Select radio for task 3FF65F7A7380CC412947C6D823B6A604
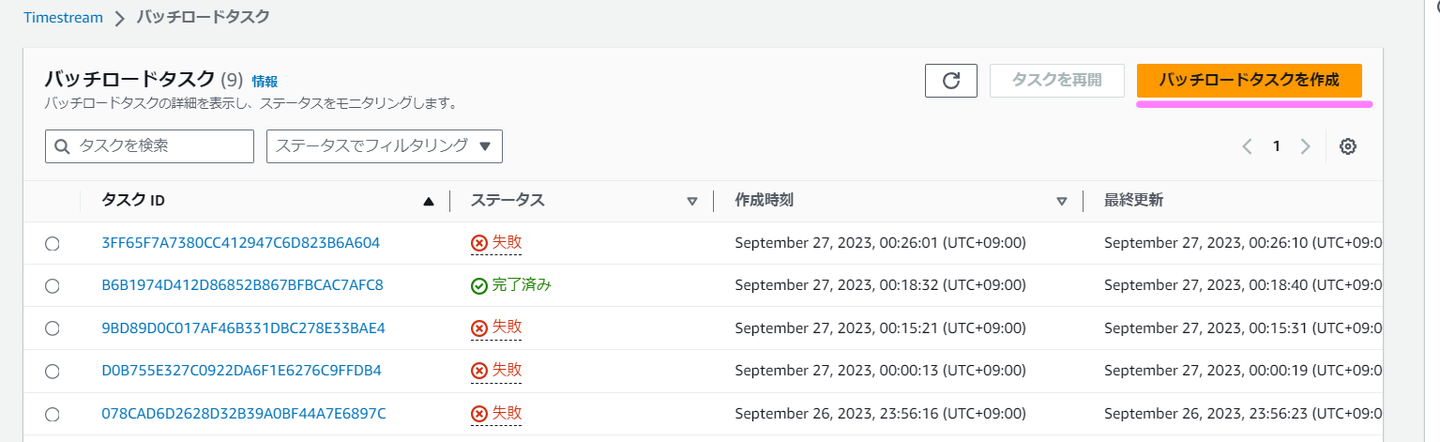Viewport: 1440px width, 442px height. click(53, 243)
